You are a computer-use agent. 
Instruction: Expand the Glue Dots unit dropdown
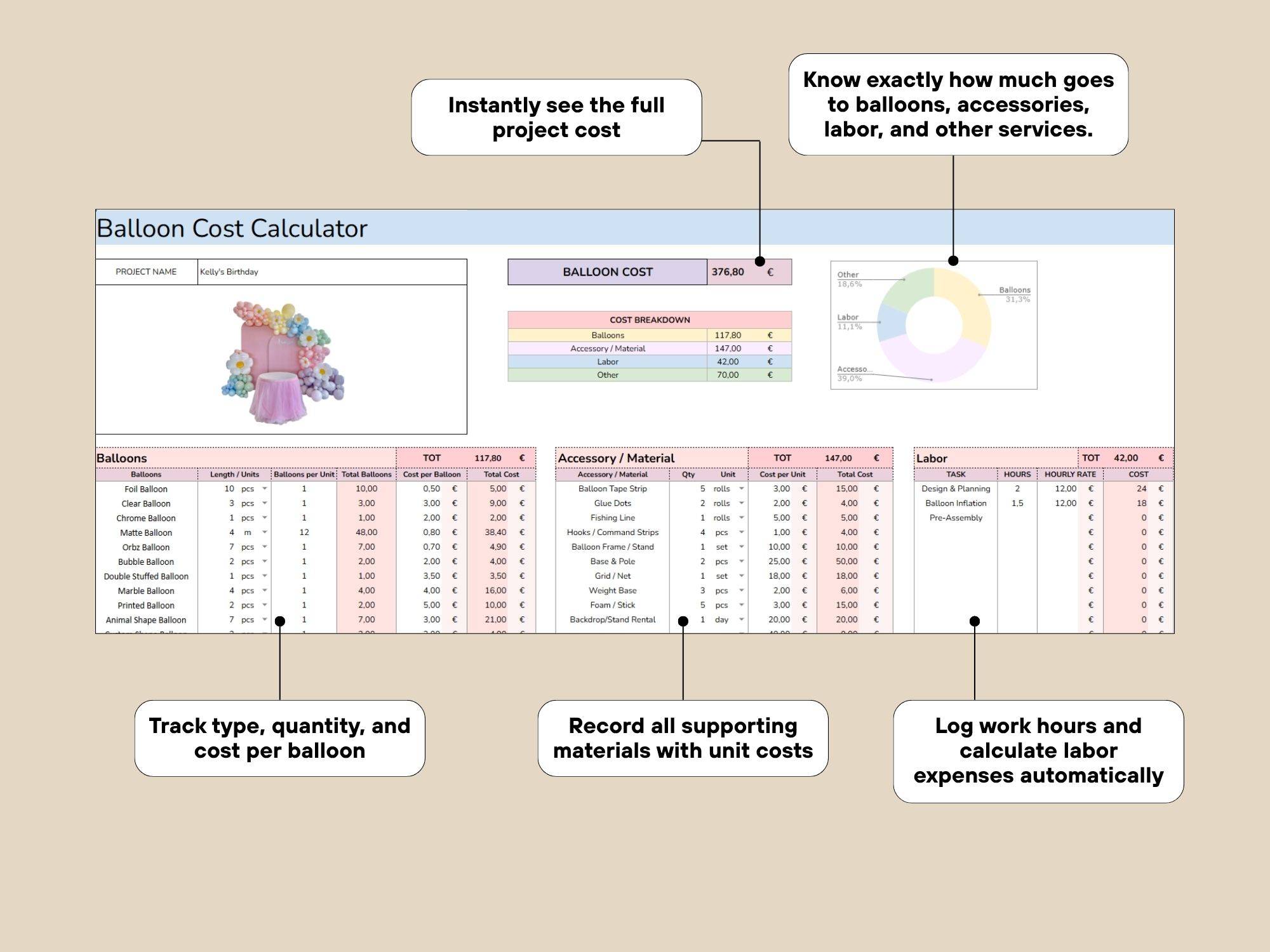coord(741,503)
